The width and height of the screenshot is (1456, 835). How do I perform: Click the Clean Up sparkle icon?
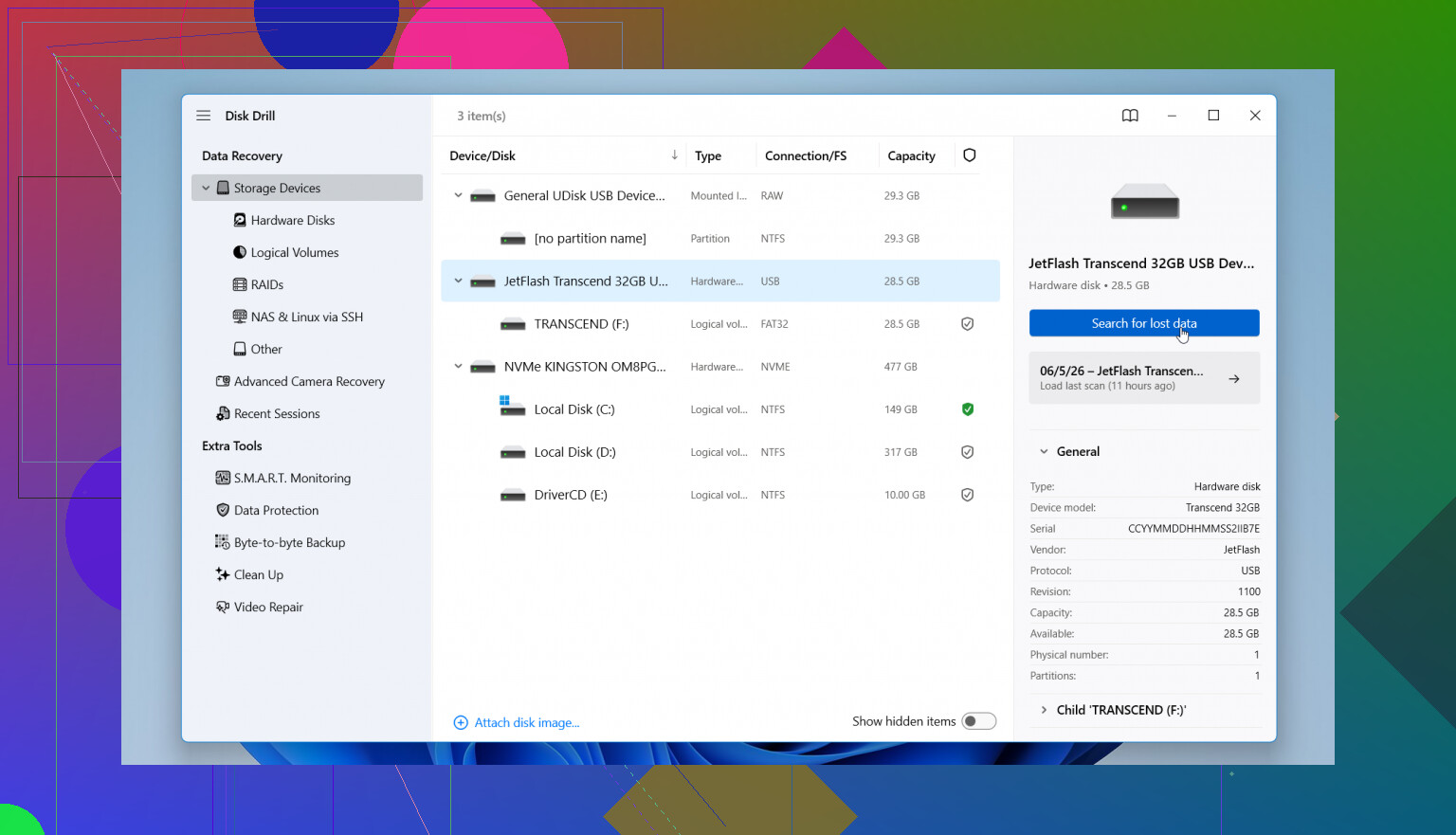pos(223,574)
